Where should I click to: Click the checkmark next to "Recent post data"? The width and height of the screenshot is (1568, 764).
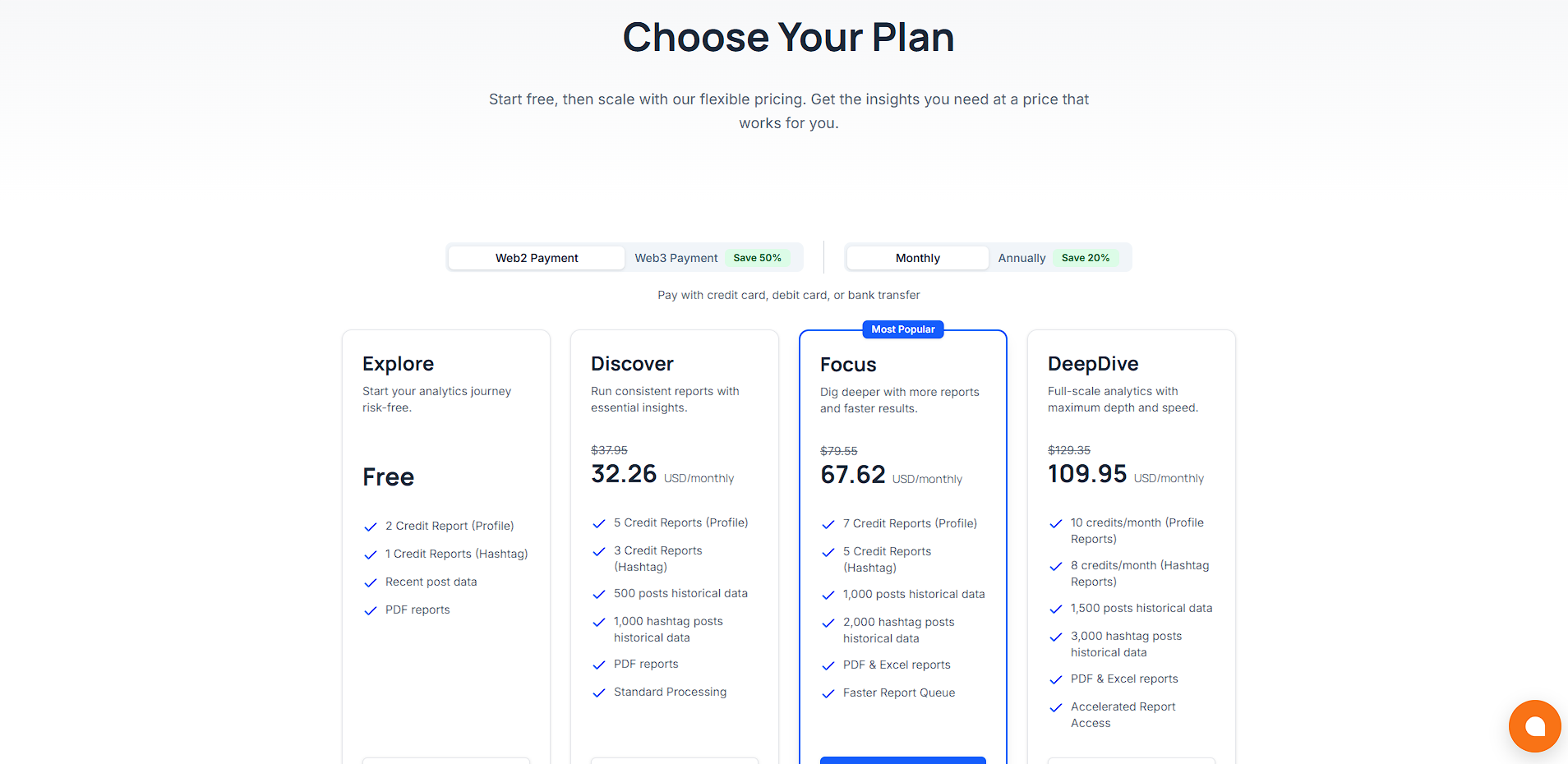369,582
